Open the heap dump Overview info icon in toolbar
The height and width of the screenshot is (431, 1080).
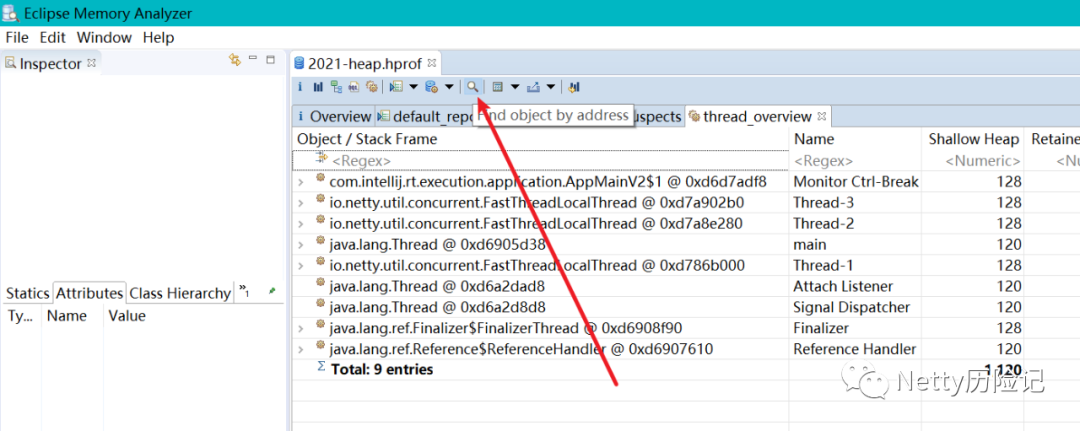(300, 87)
